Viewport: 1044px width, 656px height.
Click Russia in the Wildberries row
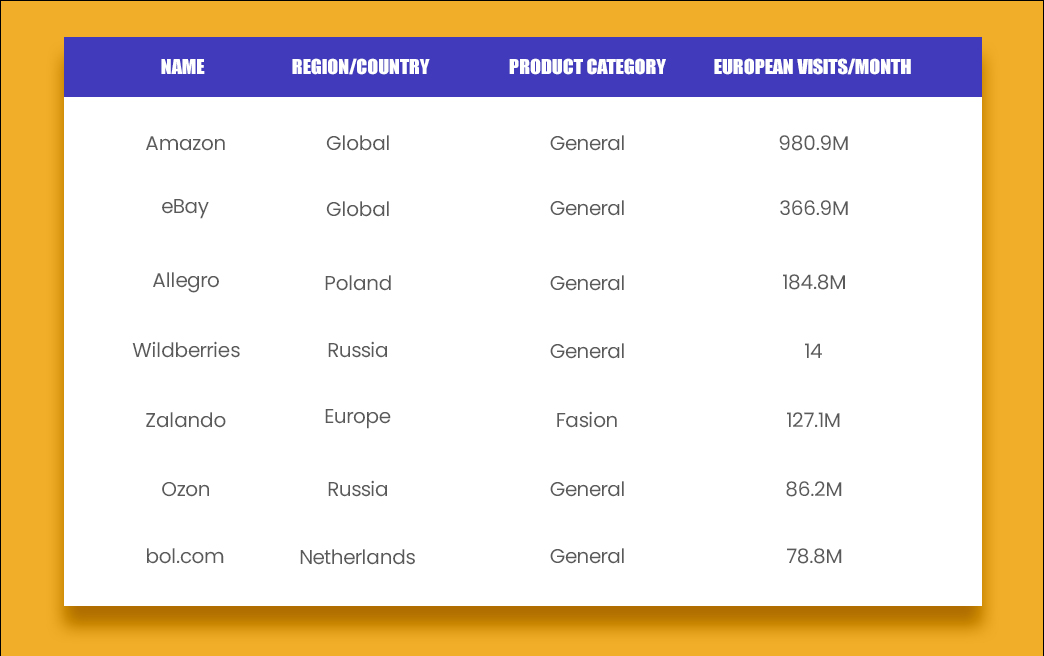point(358,350)
